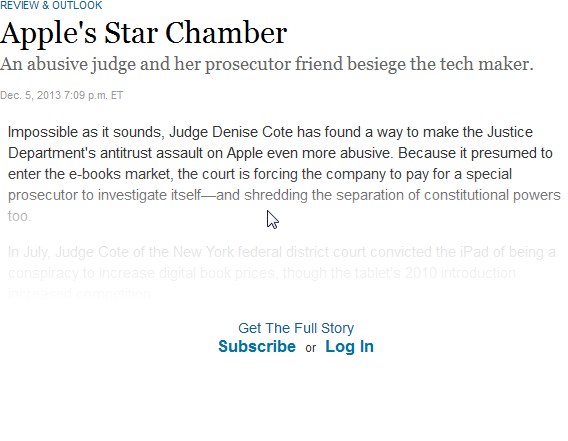
Task: Select the Get The Full Story text
Action: tap(296, 328)
